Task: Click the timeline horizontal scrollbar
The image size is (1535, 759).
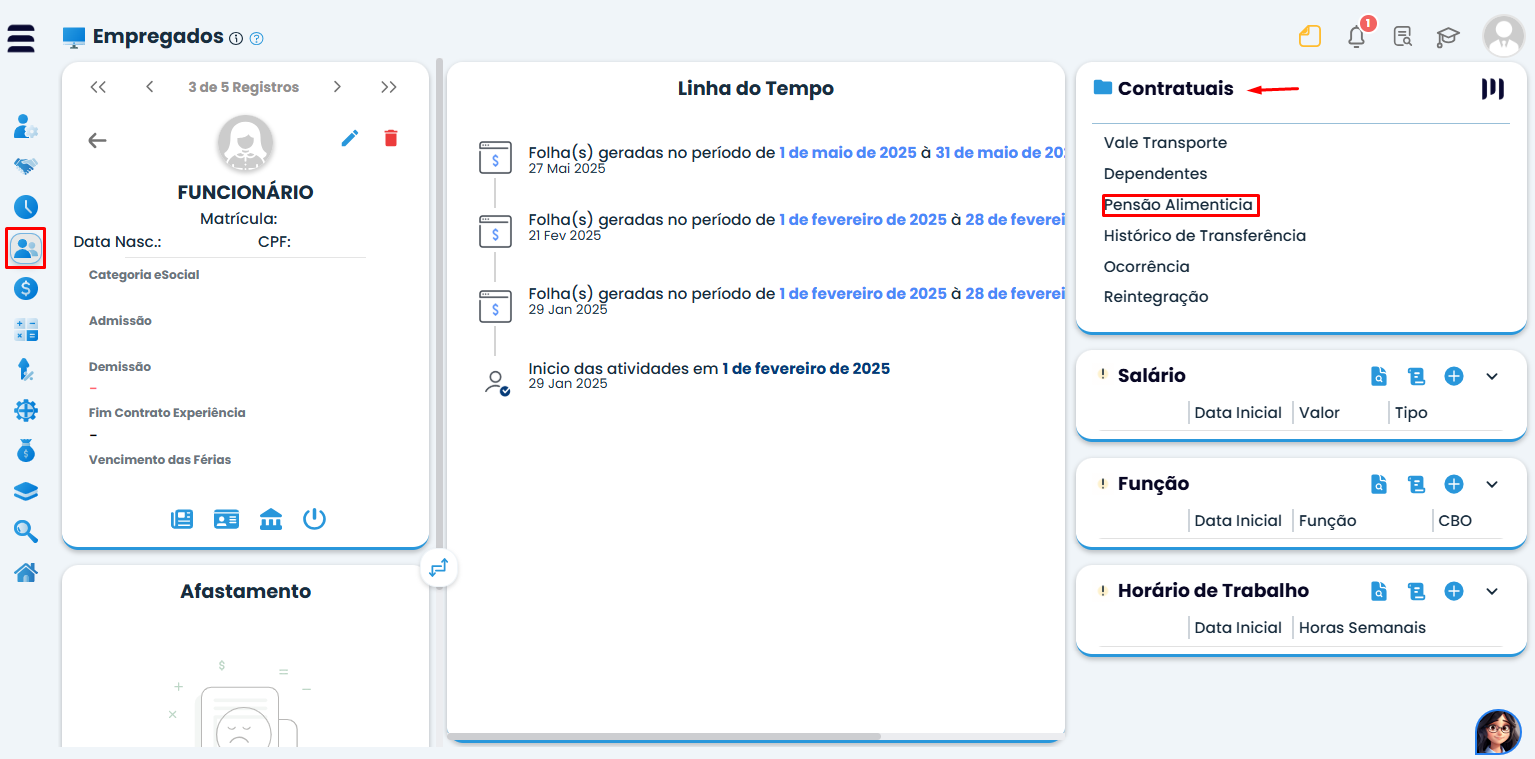Action: pos(664,737)
